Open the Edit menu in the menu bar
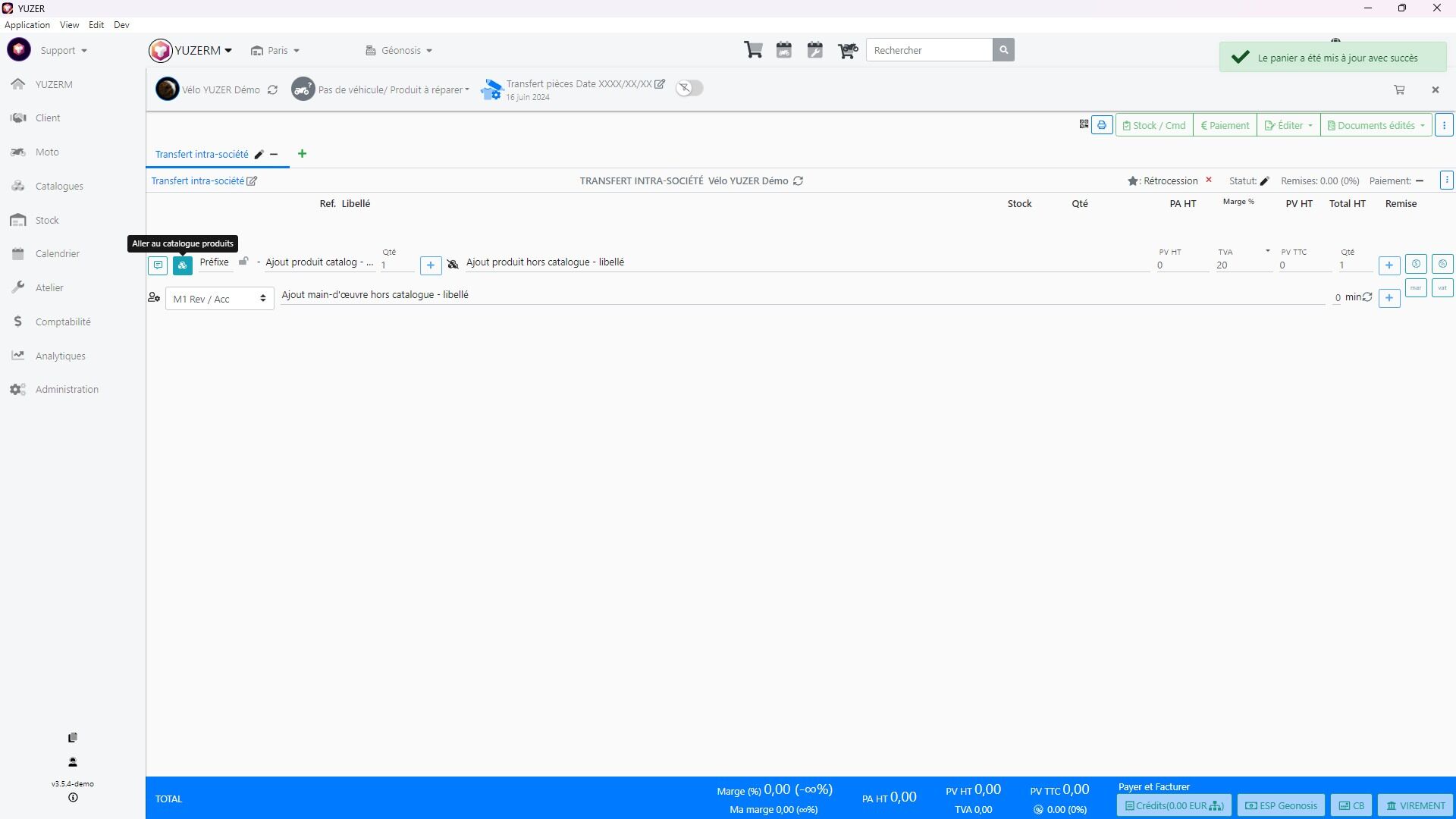This screenshot has height=819, width=1456. coord(96,25)
